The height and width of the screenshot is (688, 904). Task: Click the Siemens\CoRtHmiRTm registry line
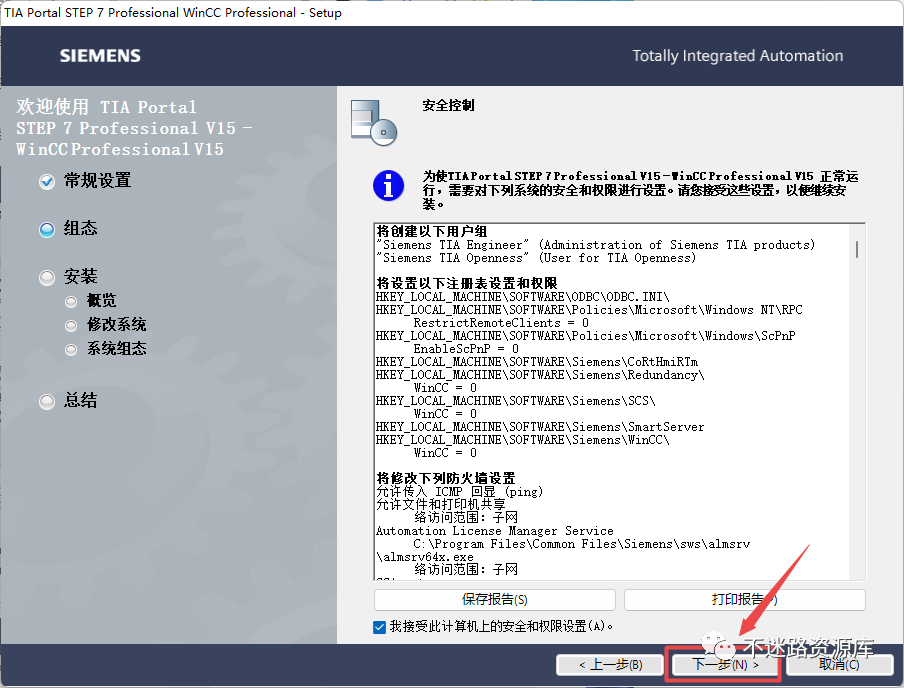pos(537,362)
